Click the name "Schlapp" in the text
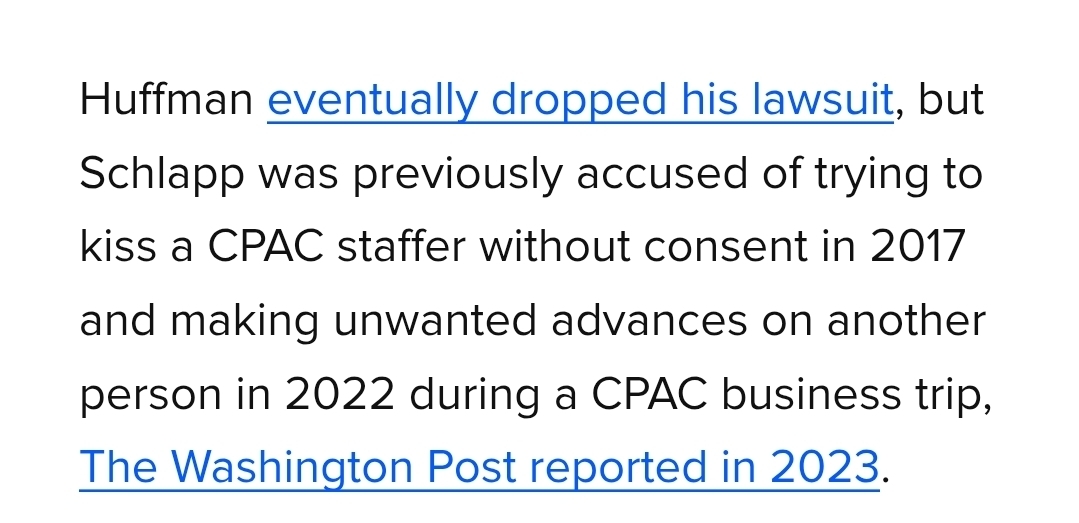The width and height of the screenshot is (1079, 523). 162,175
